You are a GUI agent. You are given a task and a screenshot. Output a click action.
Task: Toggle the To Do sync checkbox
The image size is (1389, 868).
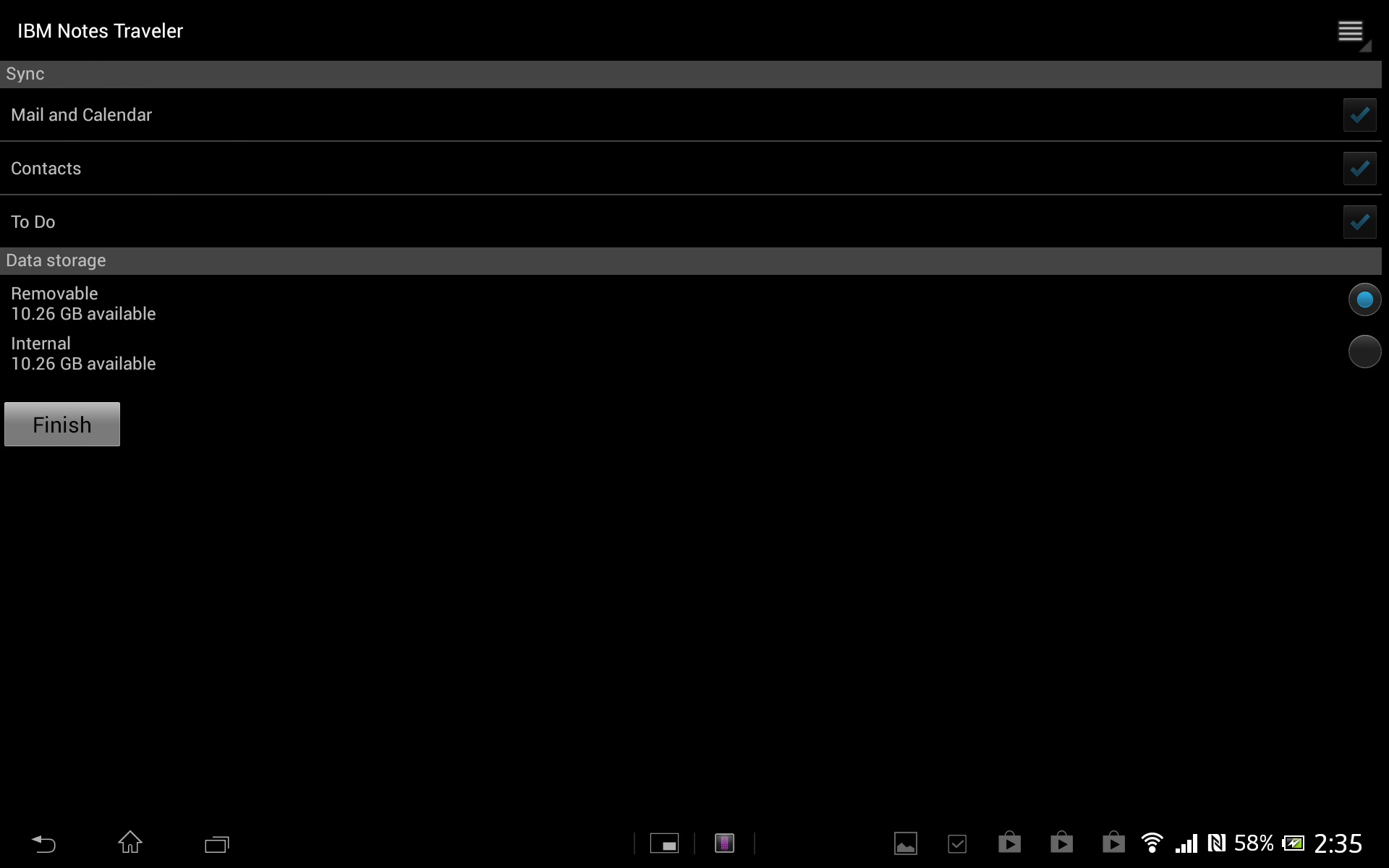click(x=1359, y=222)
